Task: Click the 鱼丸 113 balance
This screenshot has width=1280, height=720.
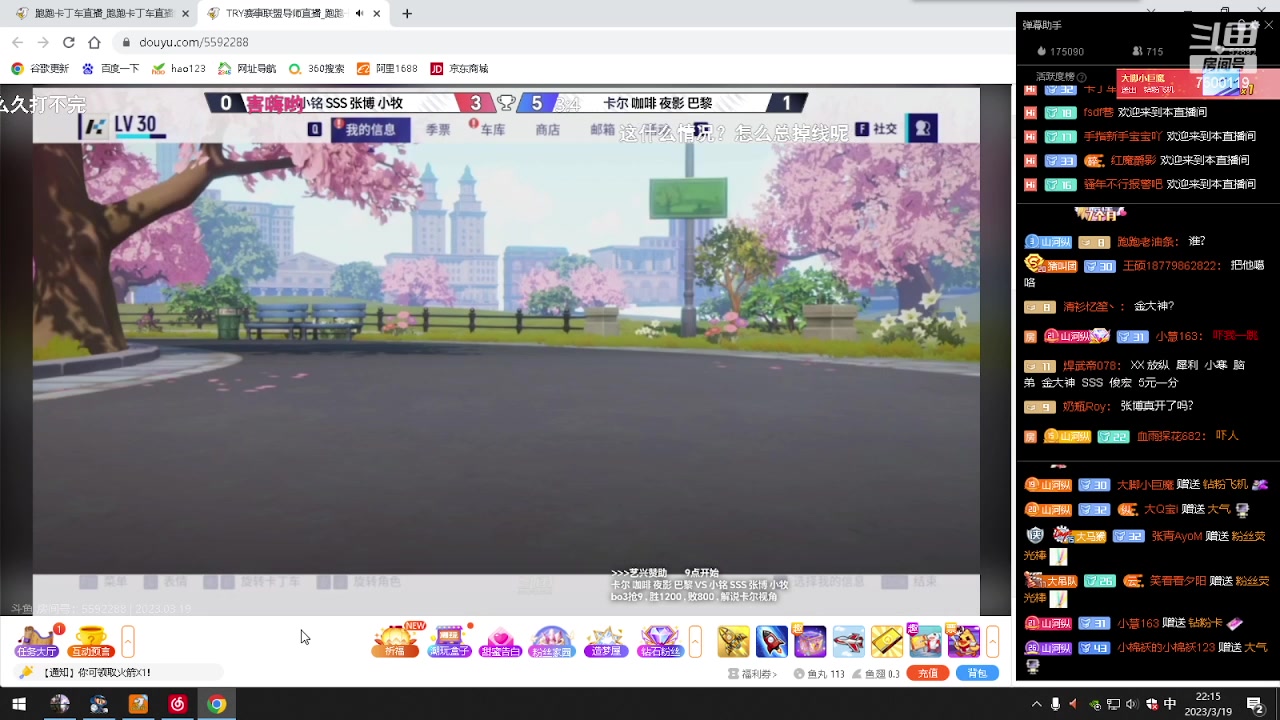Action: (819, 674)
